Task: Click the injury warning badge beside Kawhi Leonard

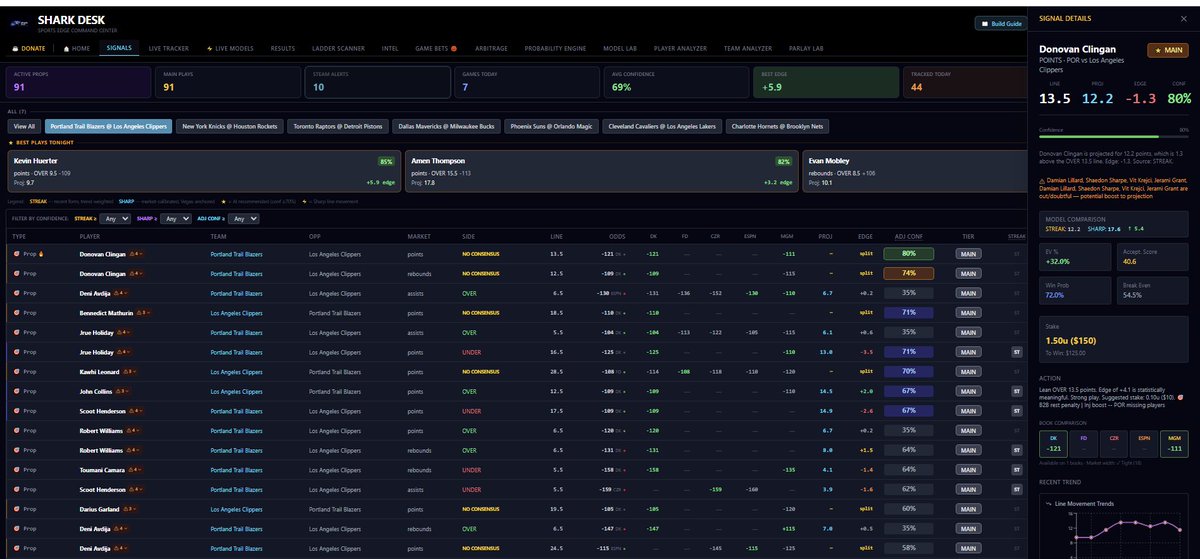Action: click(x=130, y=372)
